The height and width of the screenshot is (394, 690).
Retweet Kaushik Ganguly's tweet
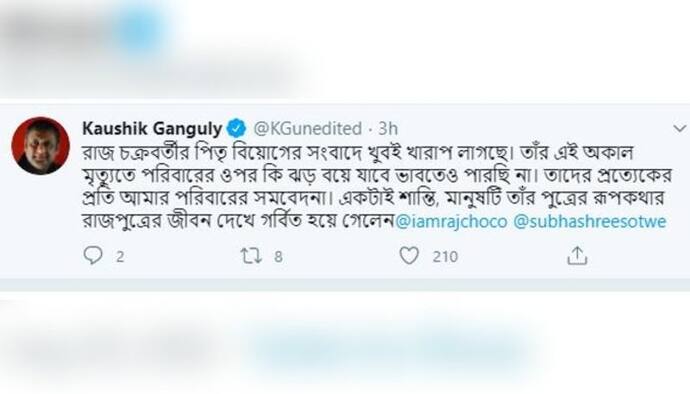(x=251, y=256)
